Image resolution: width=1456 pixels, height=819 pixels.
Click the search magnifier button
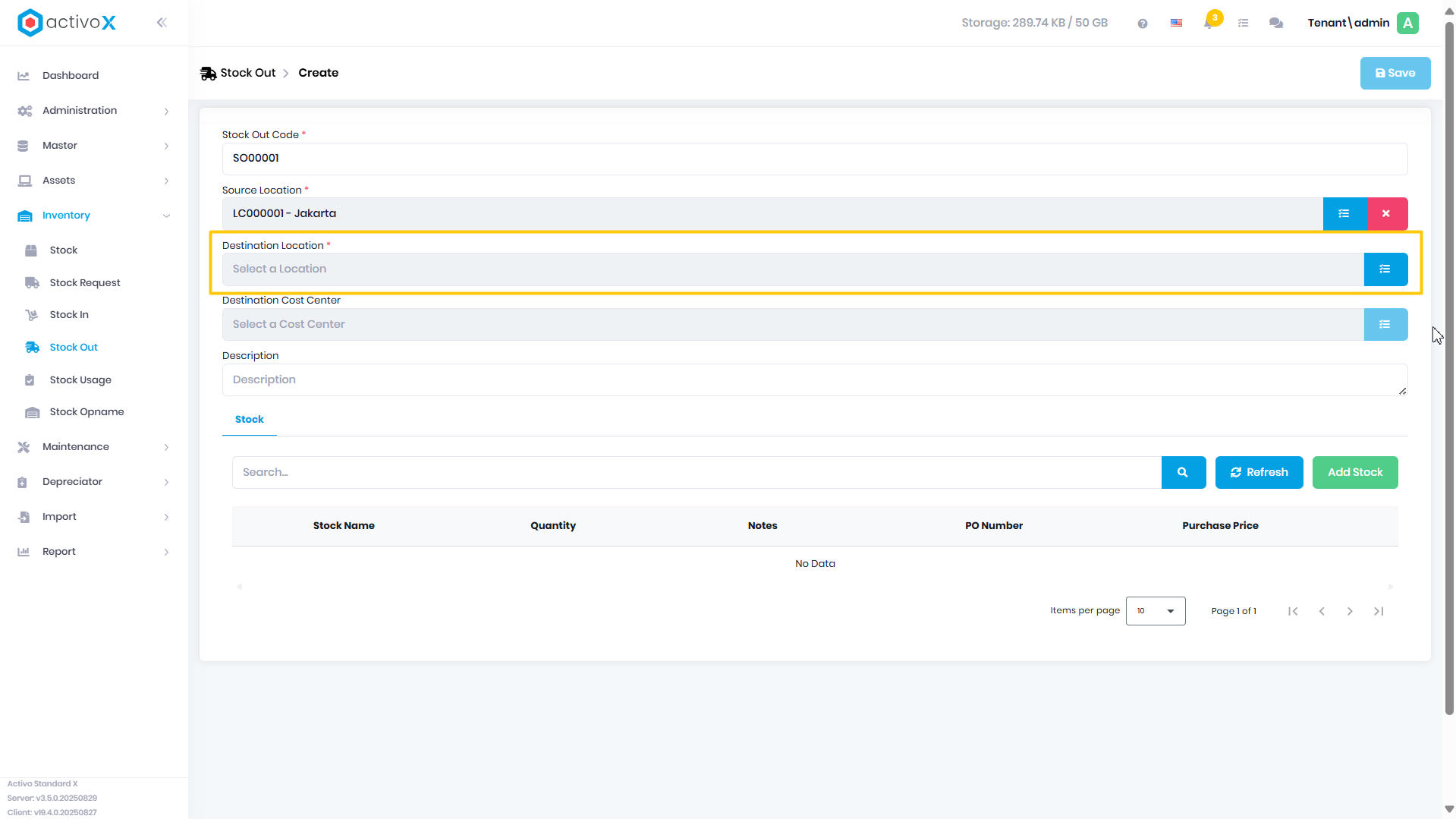point(1183,472)
